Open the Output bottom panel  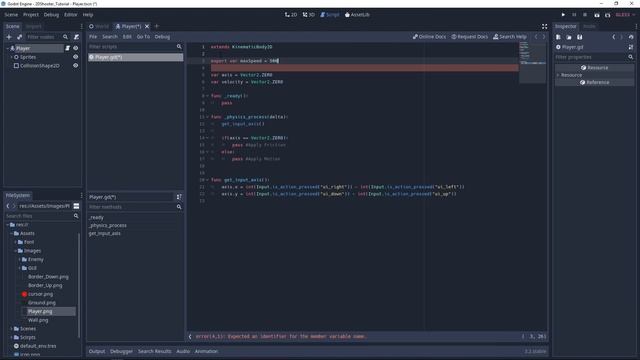tap(97, 351)
